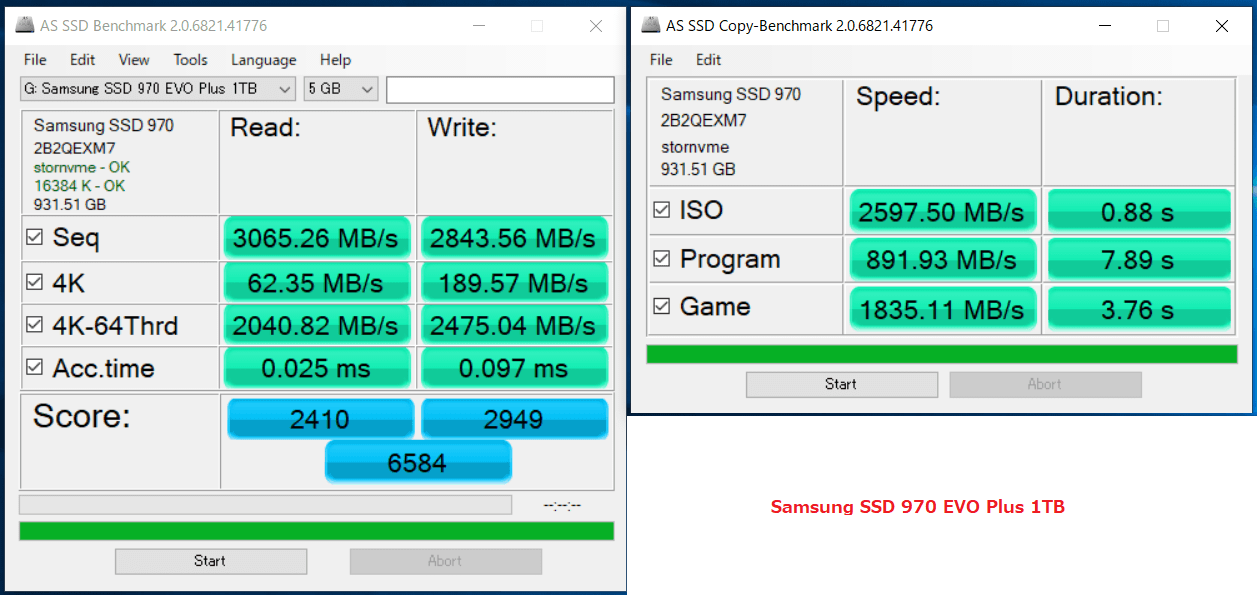Toggle the Program copy test checkbox
The height and width of the screenshot is (595, 1257).
661,259
